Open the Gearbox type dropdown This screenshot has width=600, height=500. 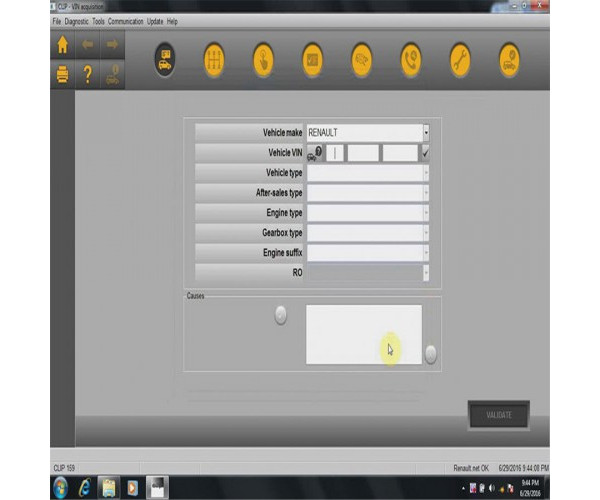coord(426,233)
